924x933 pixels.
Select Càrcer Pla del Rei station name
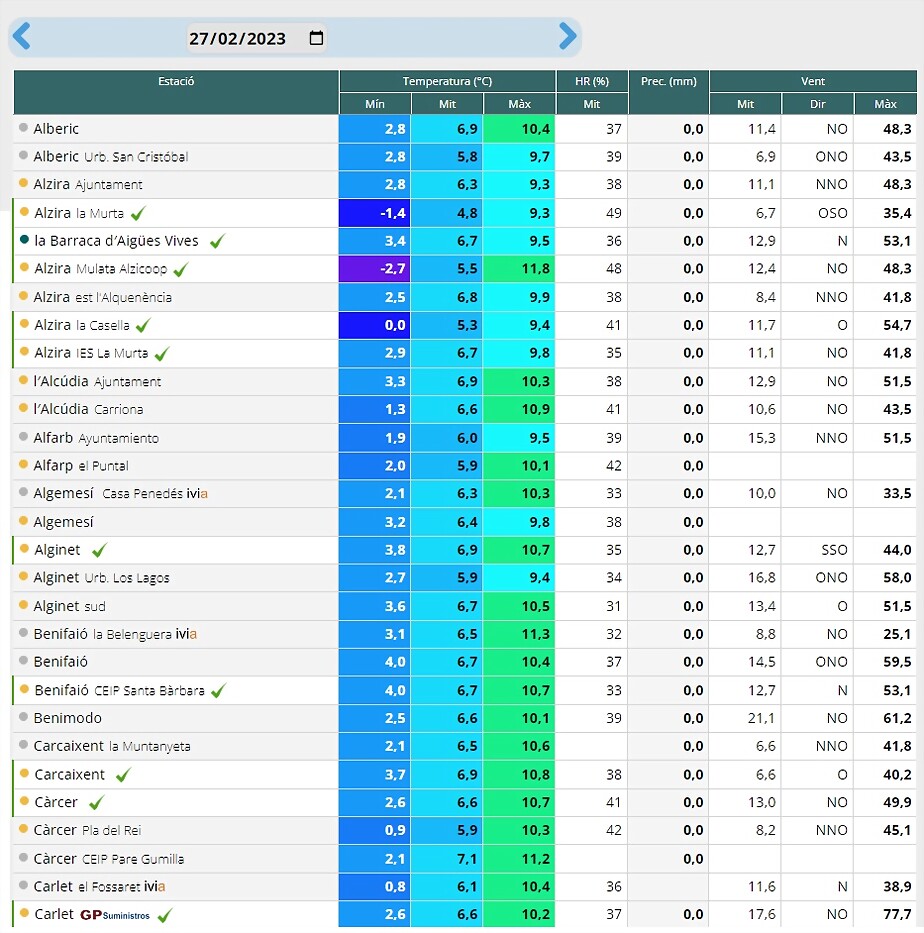click(x=87, y=830)
